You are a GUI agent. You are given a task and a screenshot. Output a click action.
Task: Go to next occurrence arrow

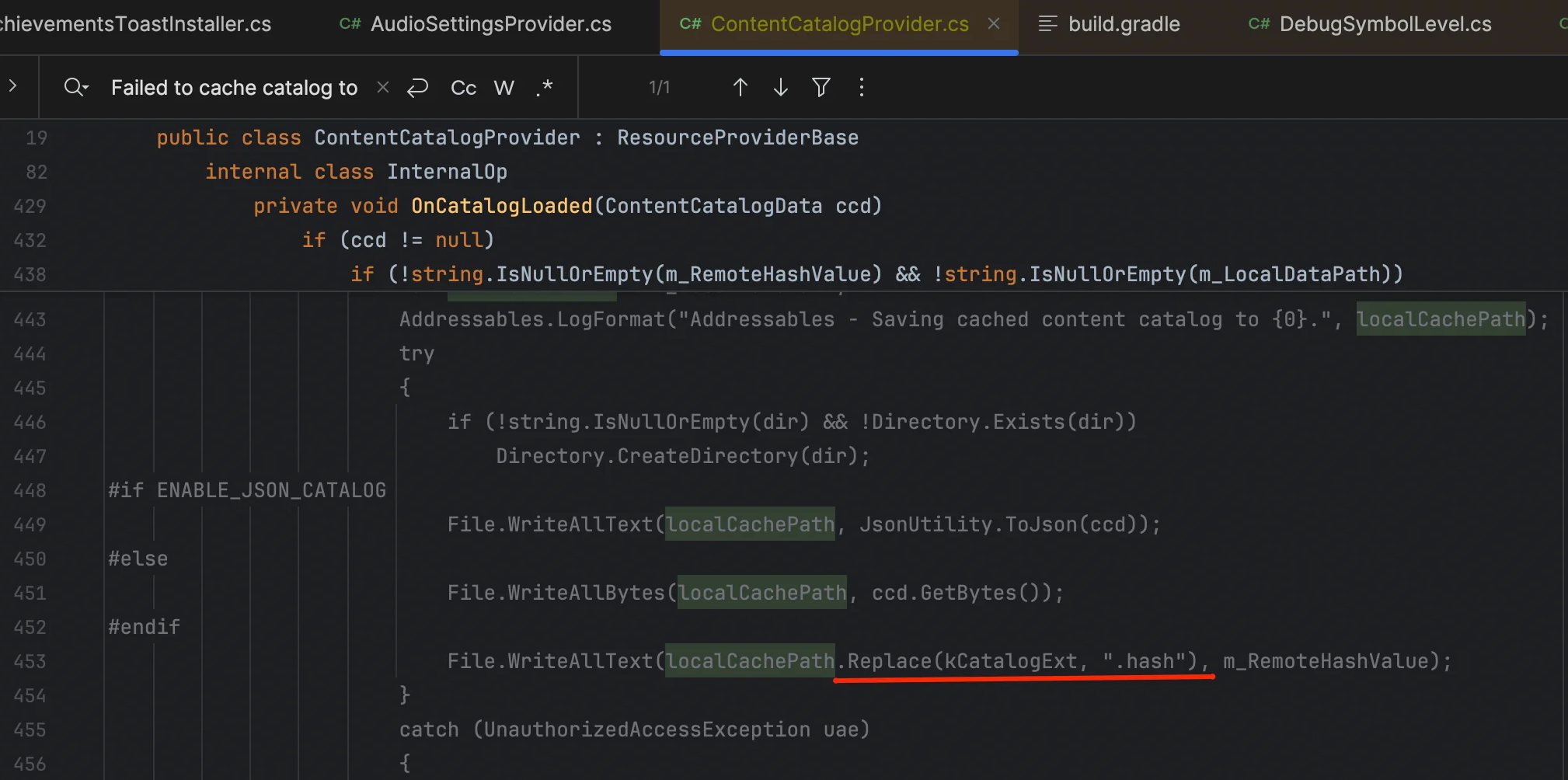click(780, 87)
